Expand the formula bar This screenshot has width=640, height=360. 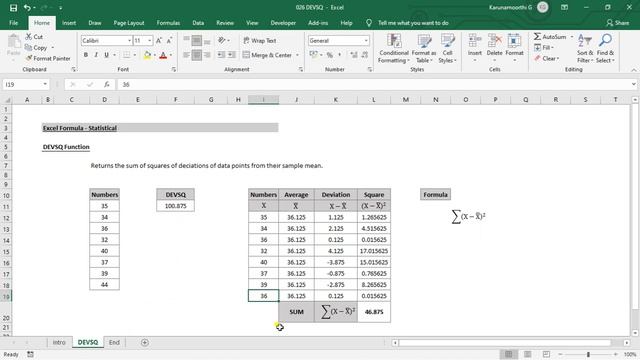(x=633, y=84)
